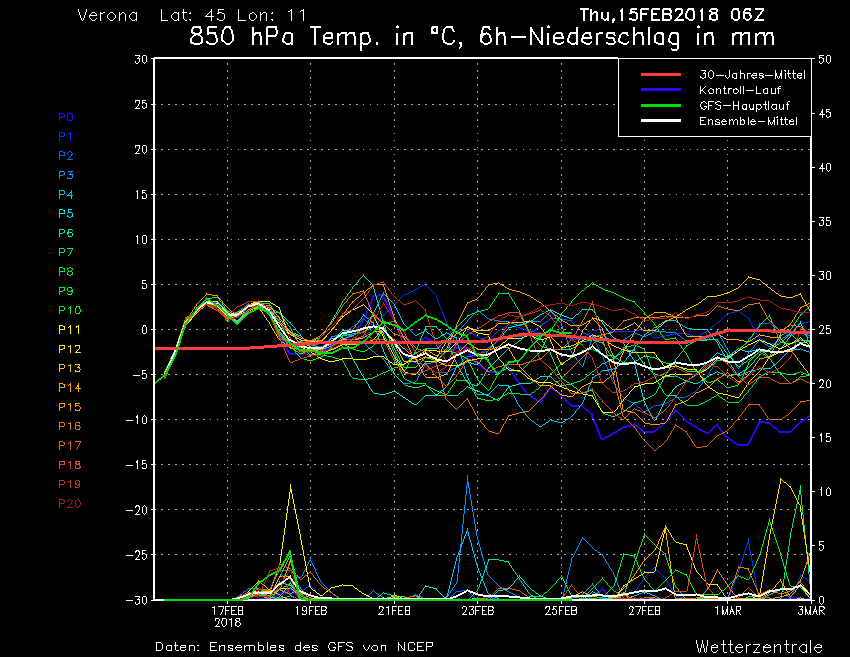The width and height of the screenshot is (850, 657).
Task: Click the P7 ensemble member label
Action: click(x=66, y=252)
